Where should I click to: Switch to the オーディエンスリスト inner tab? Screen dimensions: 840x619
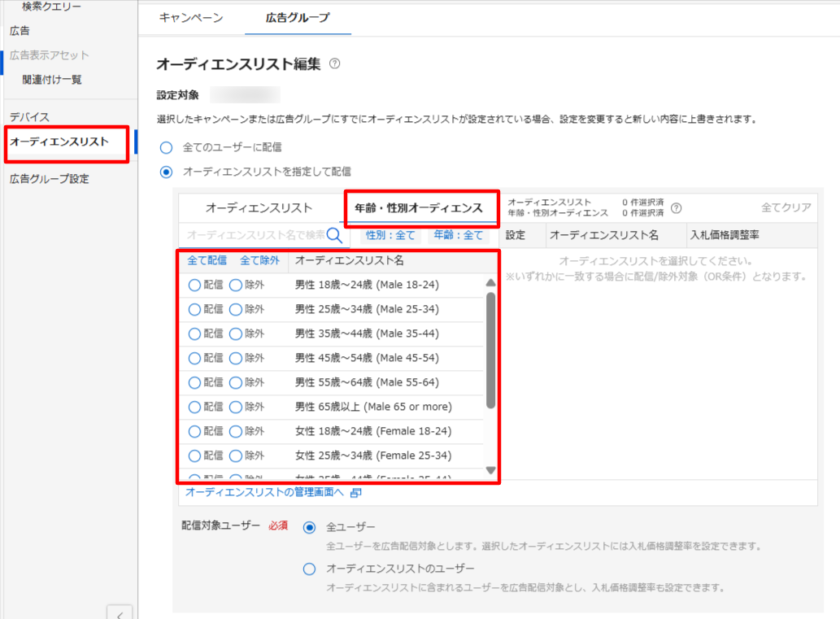coord(258,208)
